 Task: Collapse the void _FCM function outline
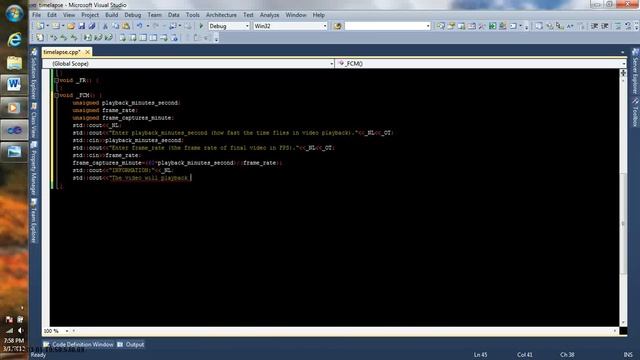click(56, 95)
